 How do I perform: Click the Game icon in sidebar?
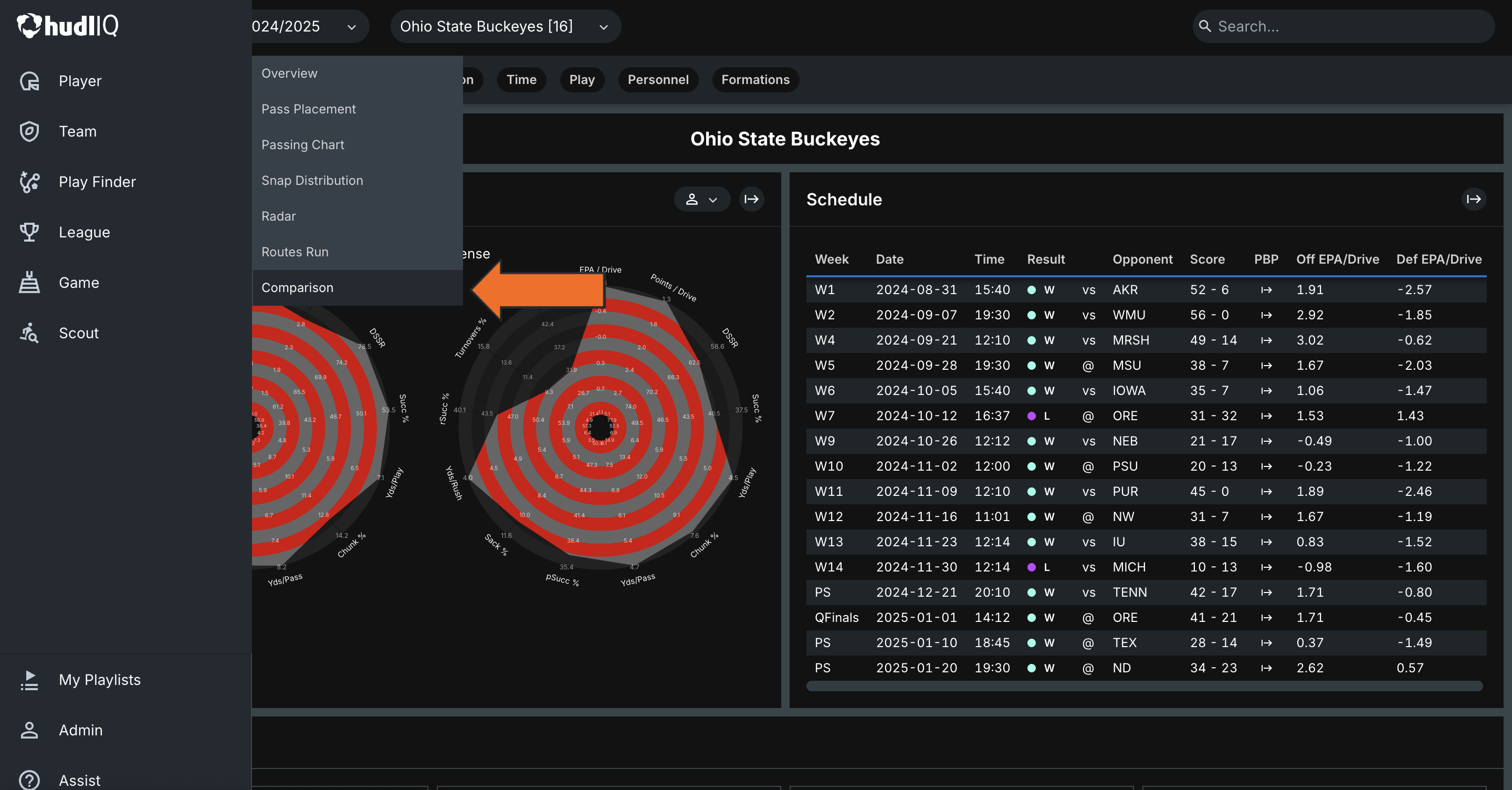29,283
